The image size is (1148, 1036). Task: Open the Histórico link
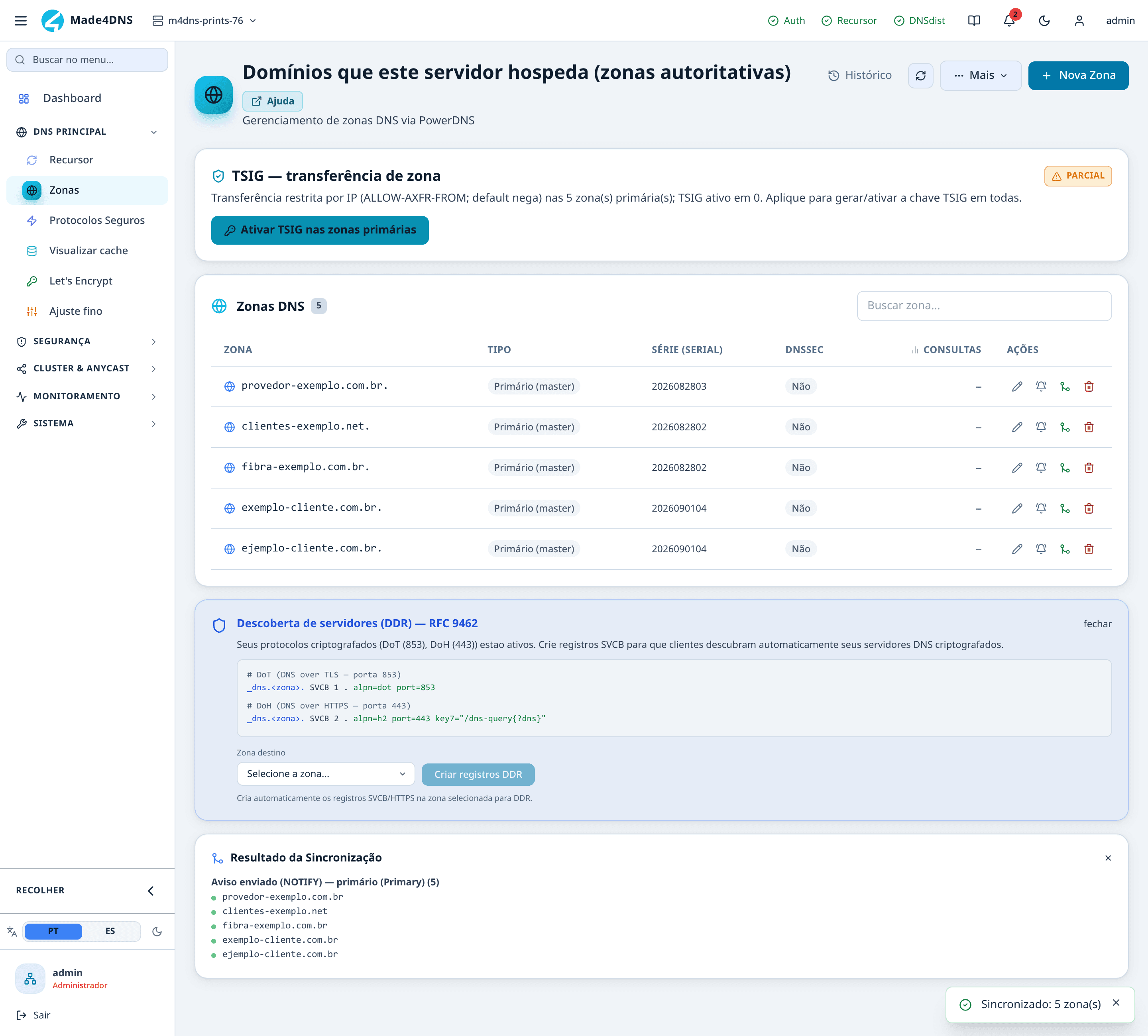click(860, 76)
